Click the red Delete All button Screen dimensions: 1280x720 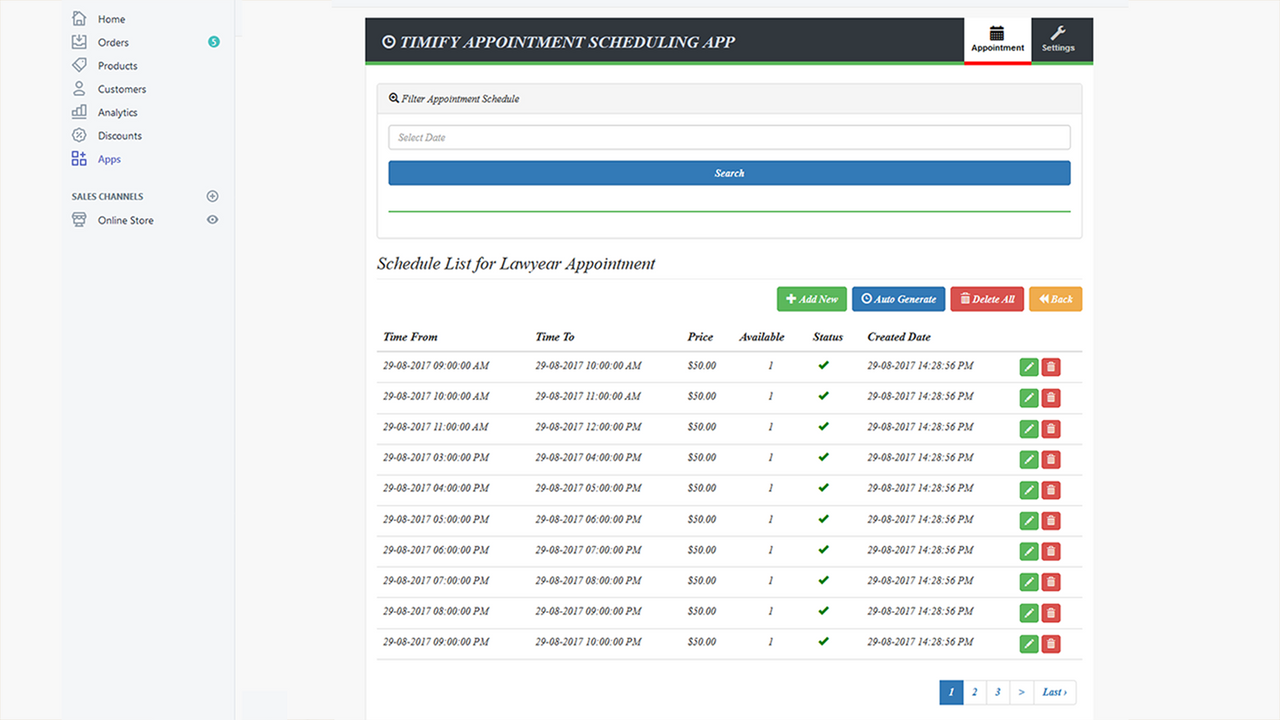[987, 299]
